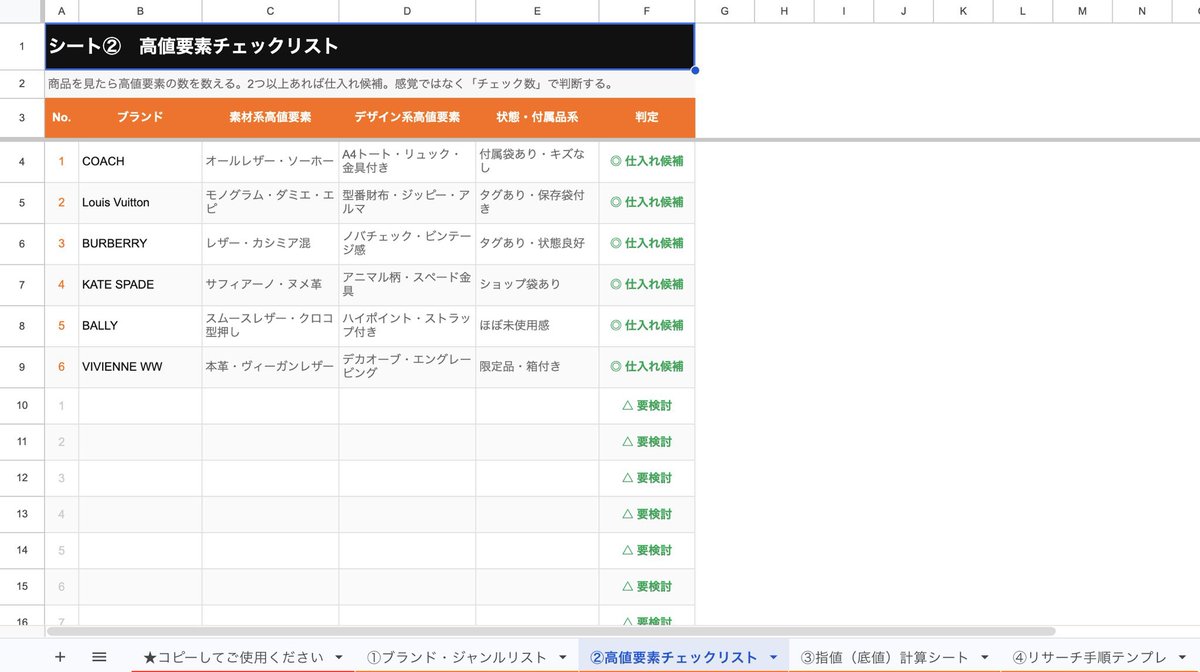
Task: Open dropdown arrow of ★コピーしてご使用ください tab
Action: pos(338,657)
